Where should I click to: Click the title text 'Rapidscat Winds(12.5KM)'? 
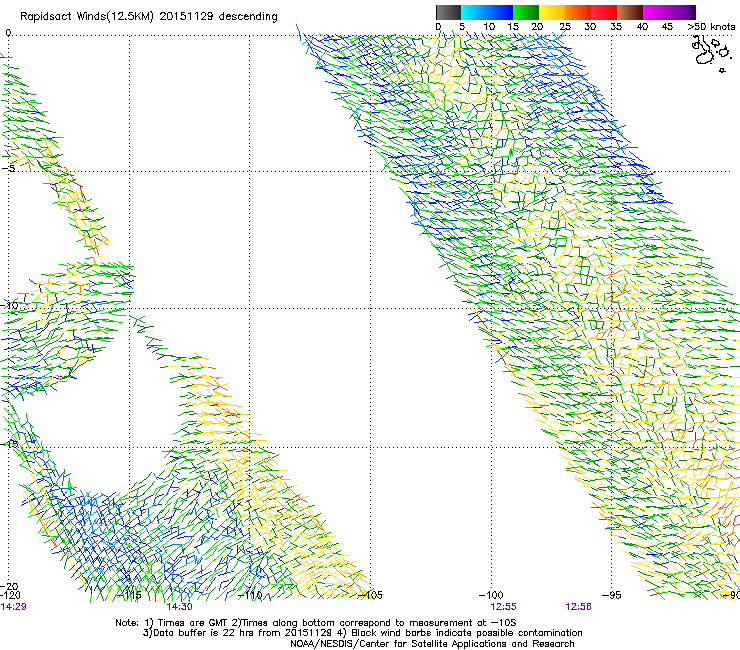point(87,17)
